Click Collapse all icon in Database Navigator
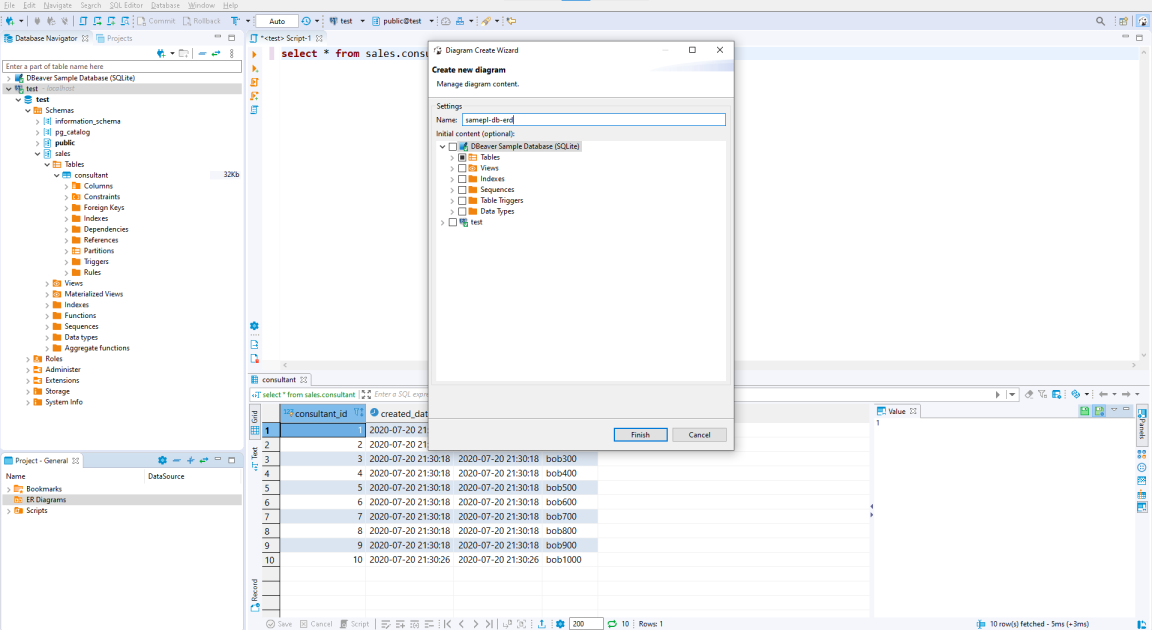 (202, 54)
